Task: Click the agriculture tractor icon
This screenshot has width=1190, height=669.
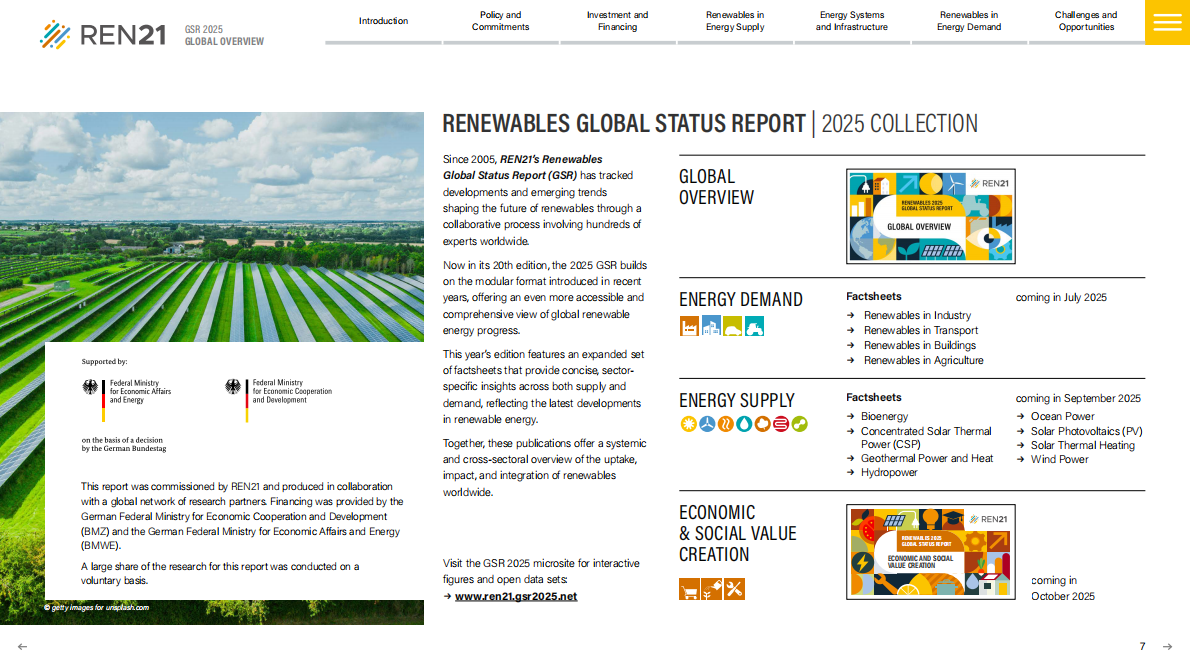Action: (x=754, y=326)
